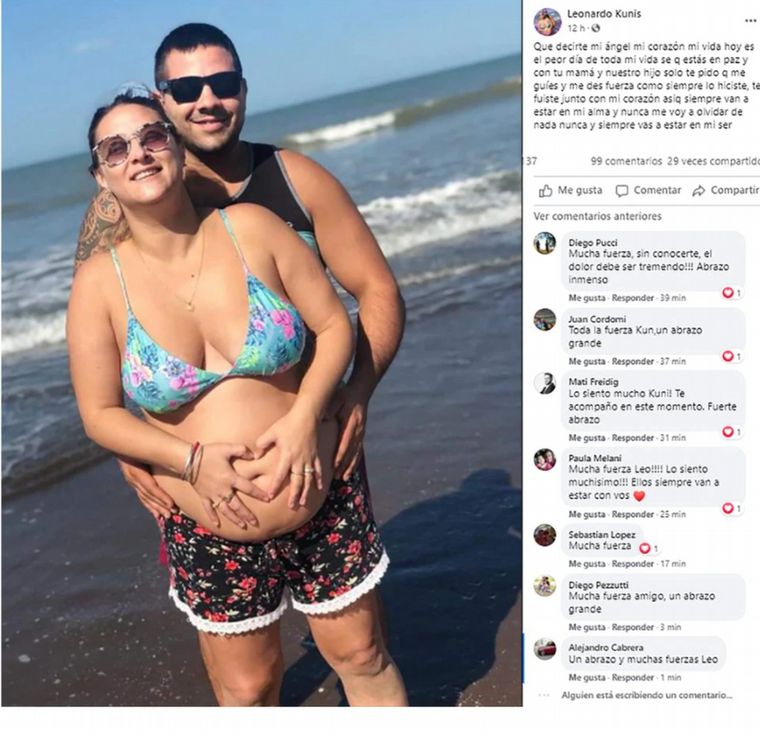The width and height of the screenshot is (760, 735).
Task: Like Diego Pucci's comment with Me gusta
Action: point(586,298)
